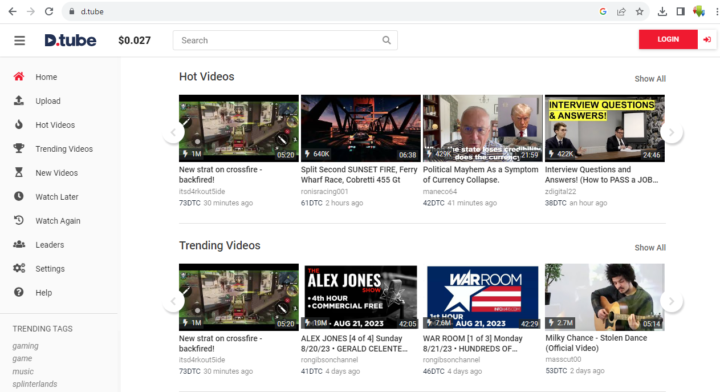
Task: Click the Watch Again history icon
Action: 19,220
